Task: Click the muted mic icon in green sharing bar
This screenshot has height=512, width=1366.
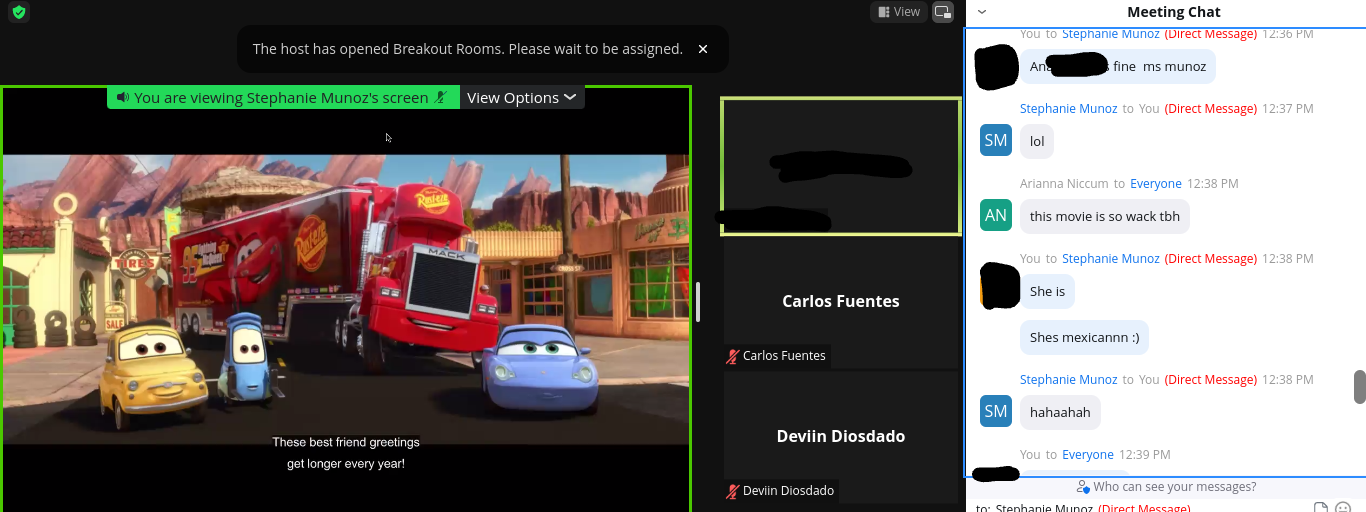Action: (x=441, y=97)
